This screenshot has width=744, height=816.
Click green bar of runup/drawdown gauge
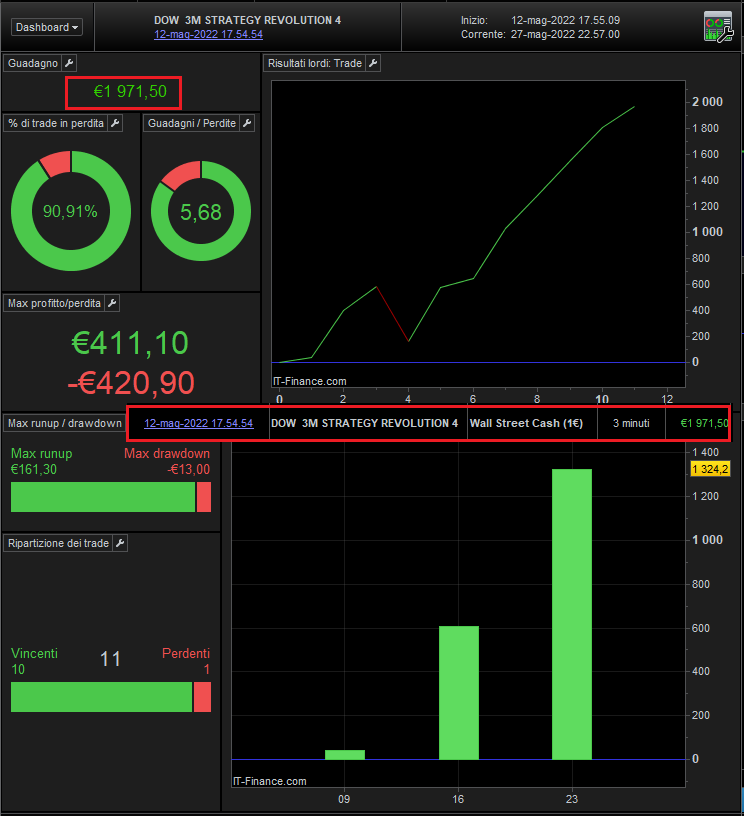tap(103, 497)
